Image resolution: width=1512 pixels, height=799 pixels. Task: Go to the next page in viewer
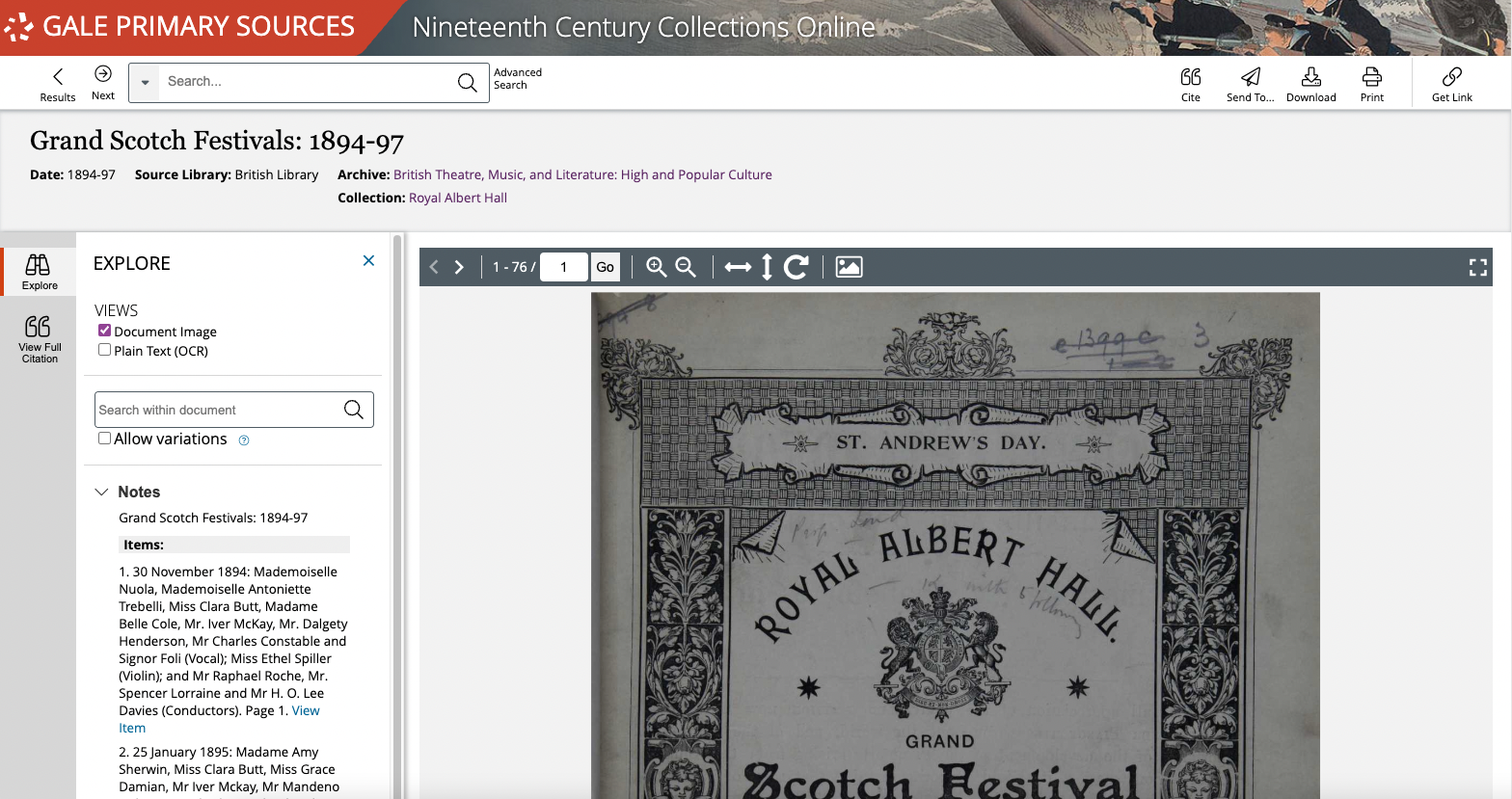point(459,267)
